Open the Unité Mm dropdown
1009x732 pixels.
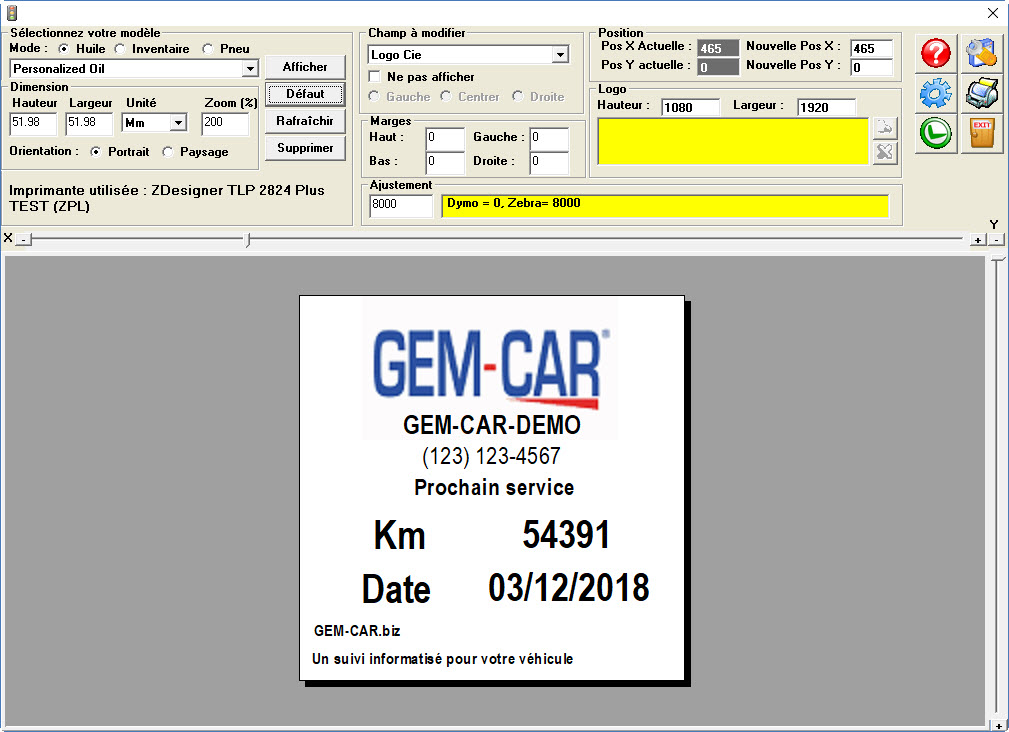[178, 122]
